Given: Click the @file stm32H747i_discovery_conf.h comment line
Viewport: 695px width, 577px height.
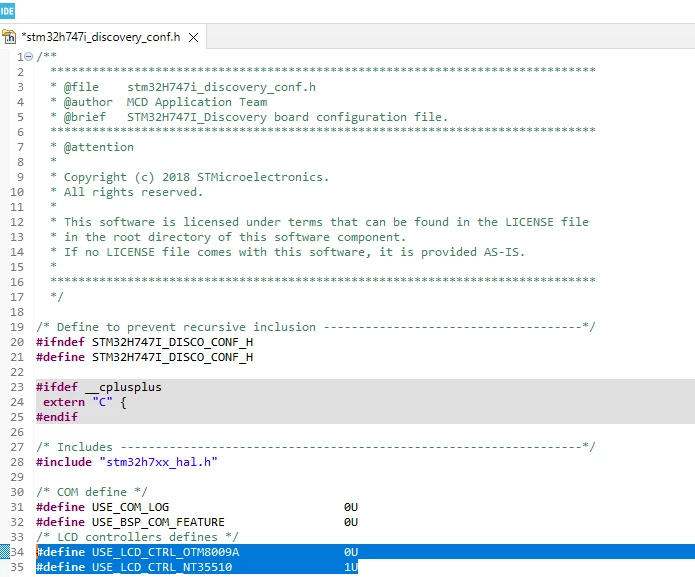Looking at the screenshot, I should [x=183, y=87].
